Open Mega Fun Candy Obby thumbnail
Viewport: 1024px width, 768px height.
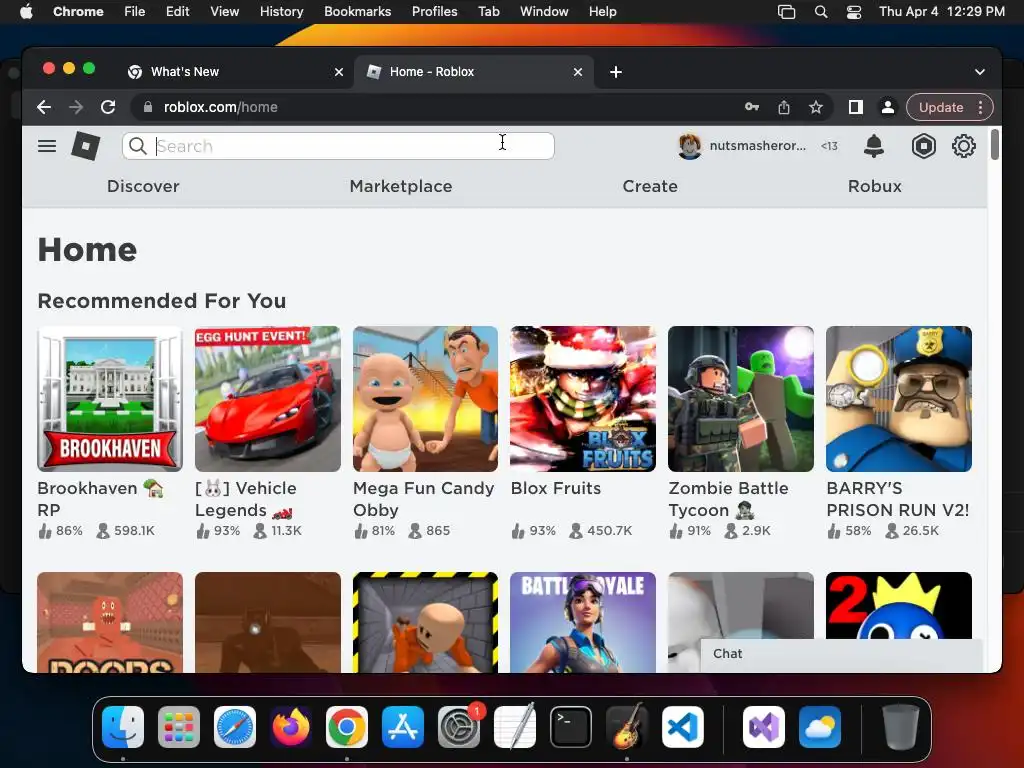[425, 399]
